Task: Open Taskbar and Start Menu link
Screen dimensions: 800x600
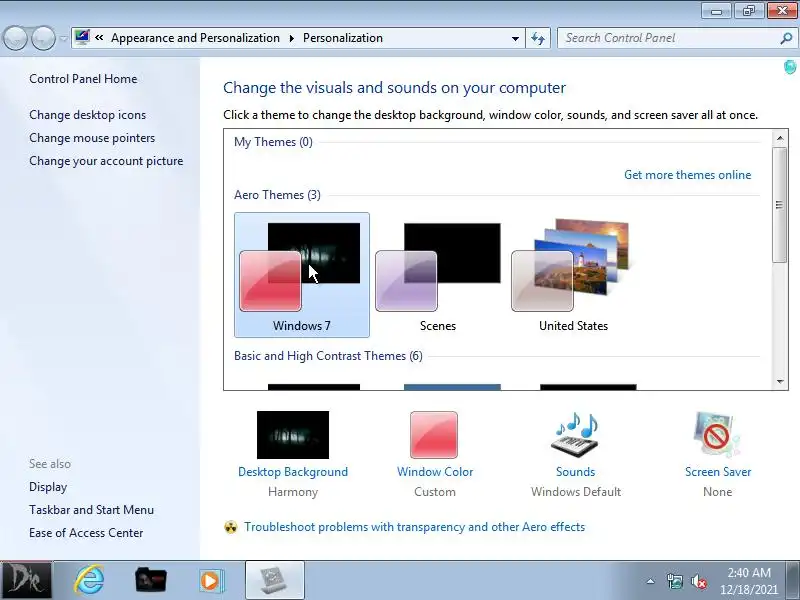Action: (91, 510)
